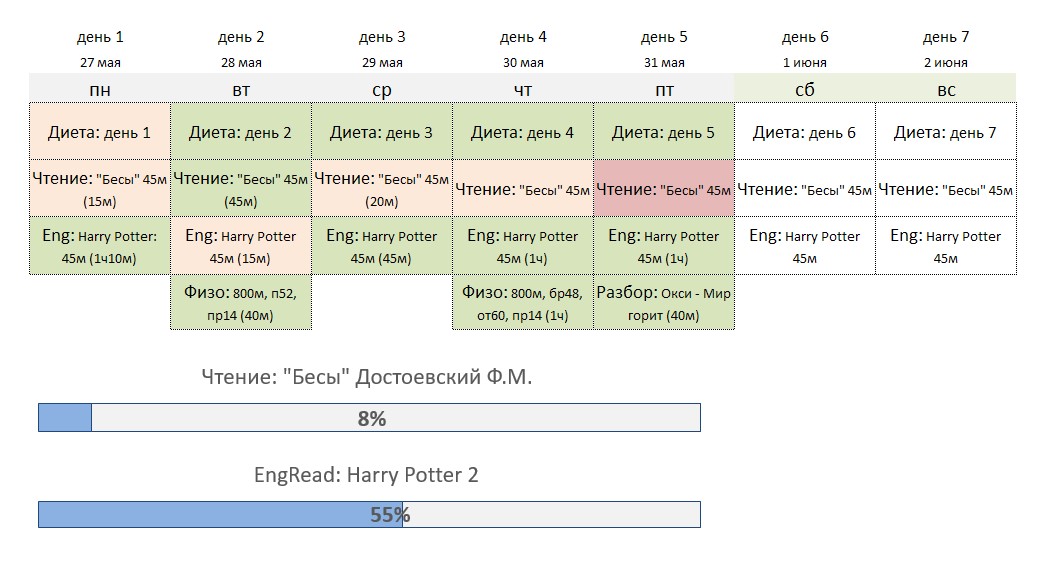This screenshot has height=569, width=1048.
Task: Select the 'Физо: 800м, п52, пр14 (40м)' cell
Action: pos(241,302)
